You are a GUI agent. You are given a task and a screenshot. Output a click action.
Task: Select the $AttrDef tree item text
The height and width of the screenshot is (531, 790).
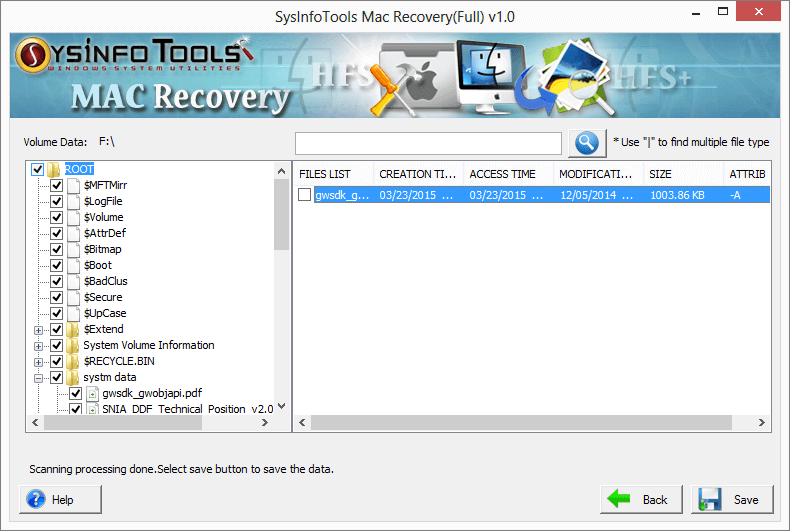105,233
